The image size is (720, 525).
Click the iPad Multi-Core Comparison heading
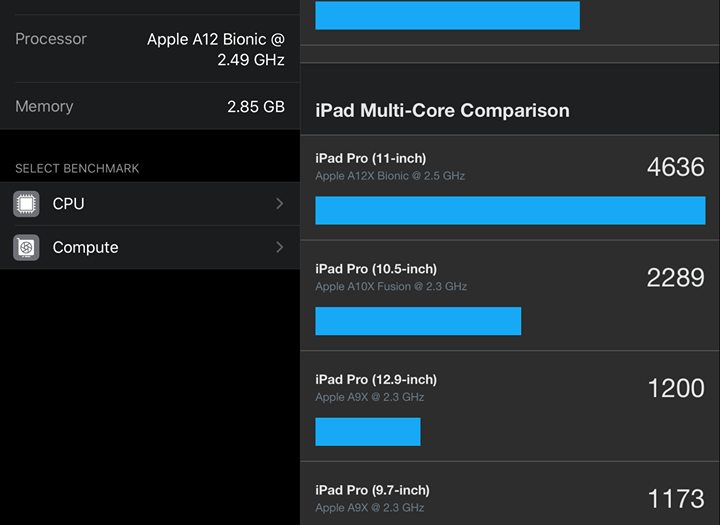pos(442,111)
